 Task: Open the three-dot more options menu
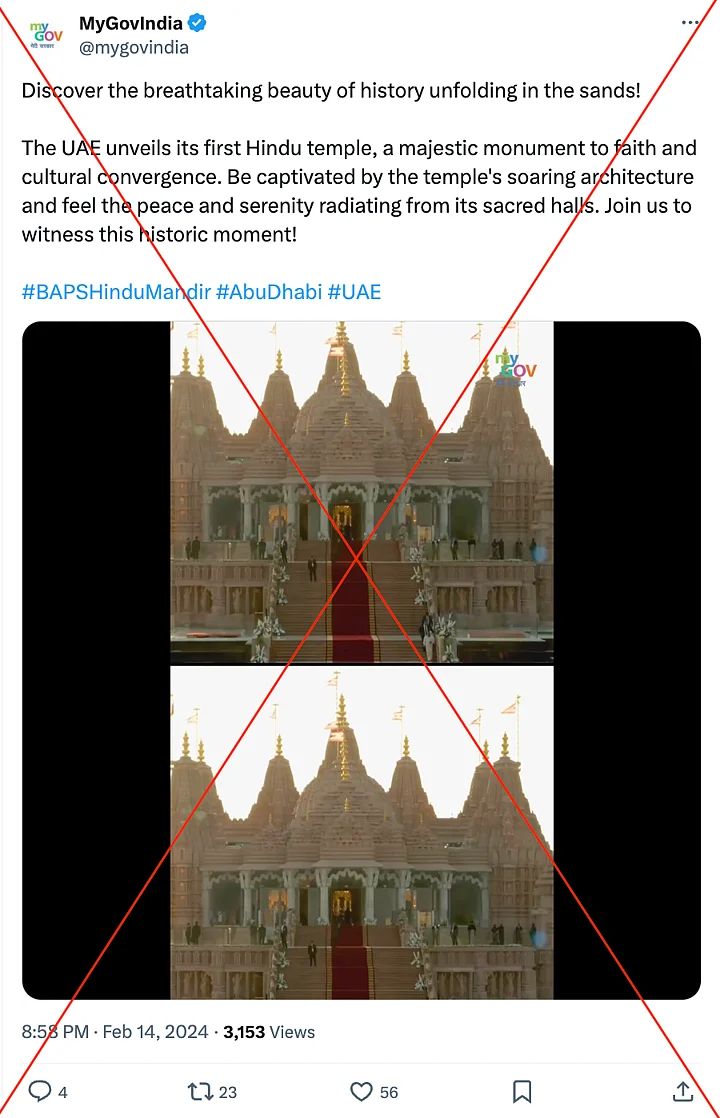(689, 23)
